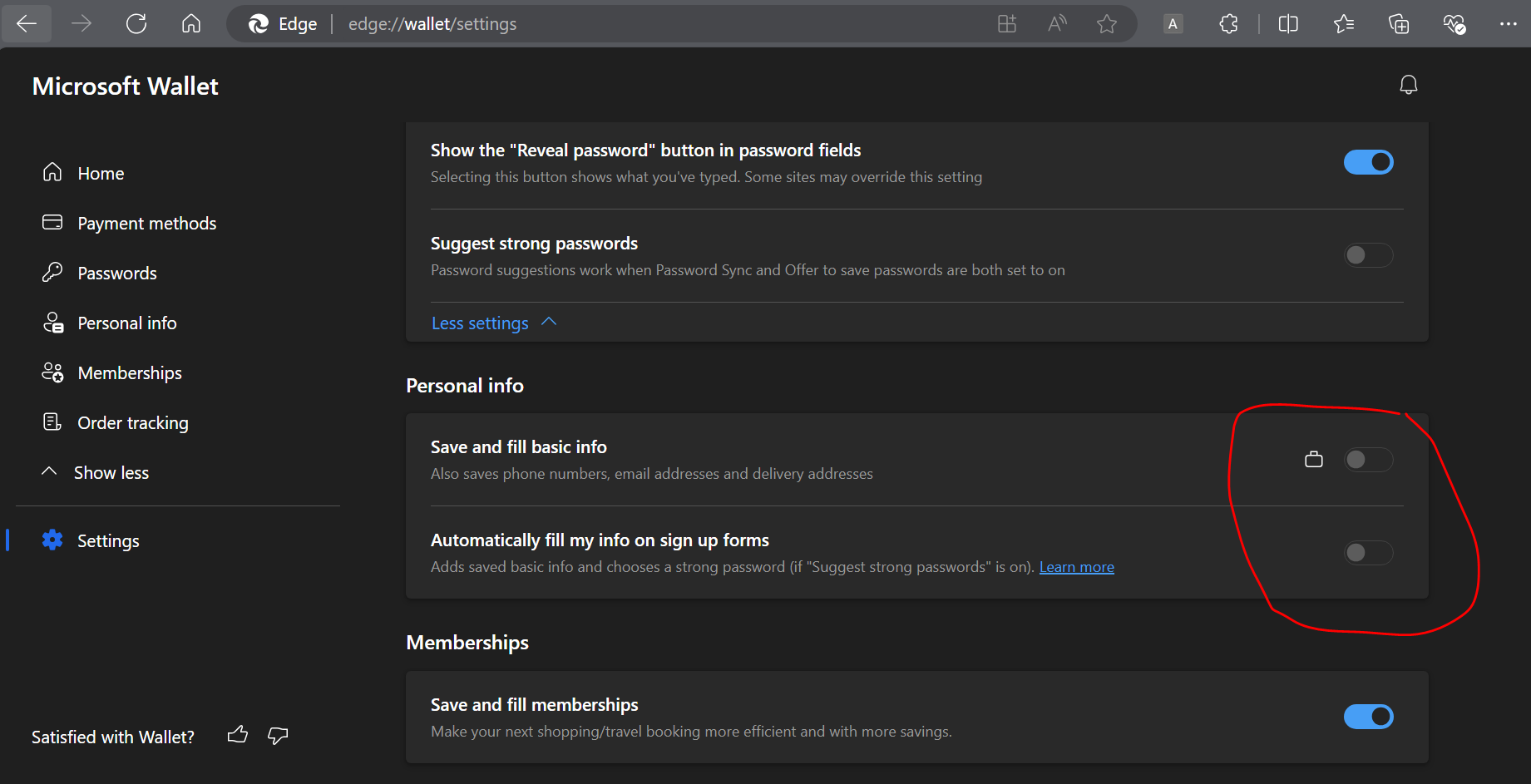
Task: Click the Memberships people icon
Action: [x=52, y=372]
